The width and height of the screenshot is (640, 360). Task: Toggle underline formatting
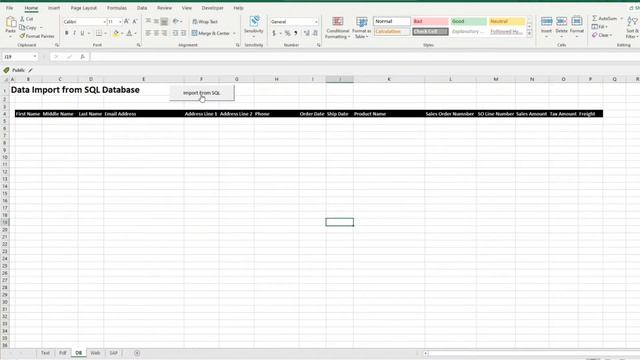82,33
